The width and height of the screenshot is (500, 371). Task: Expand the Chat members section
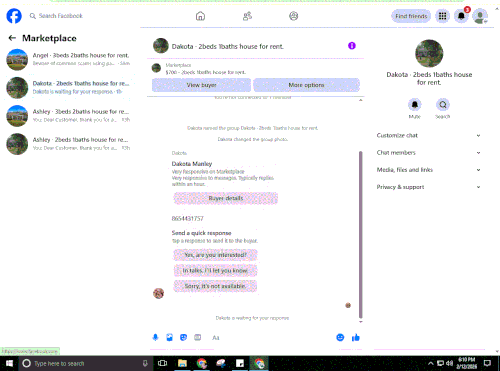point(429,153)
